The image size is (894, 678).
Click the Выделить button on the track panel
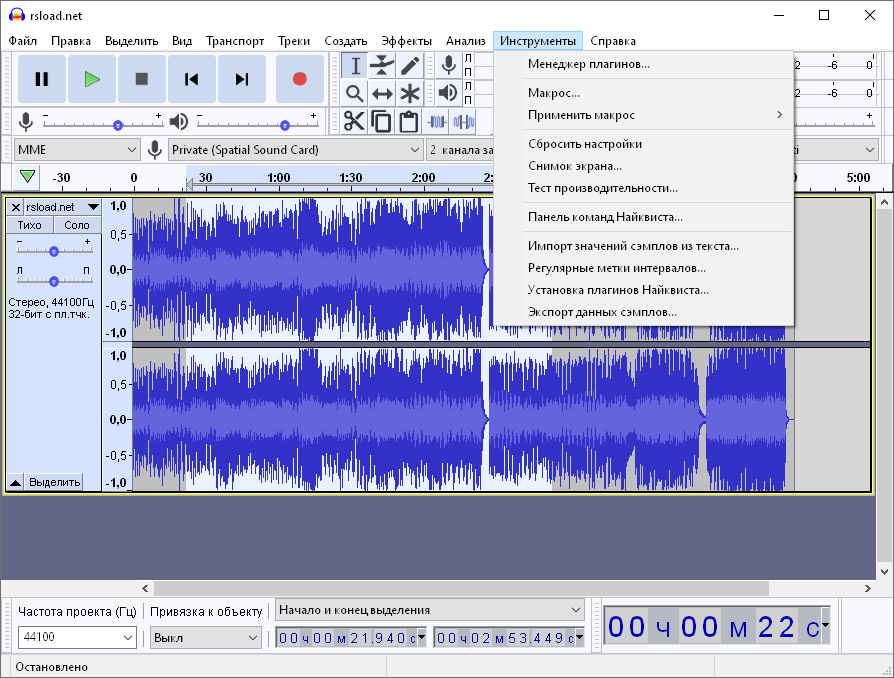tap(56, 481)
